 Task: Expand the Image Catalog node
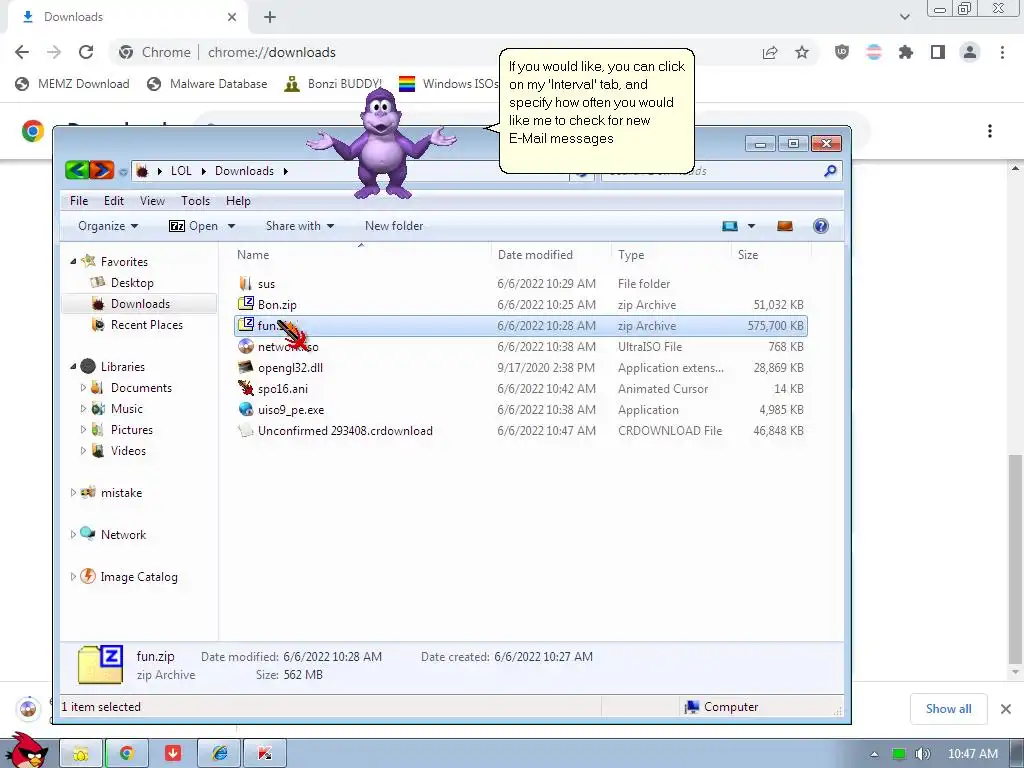point(73,577)
